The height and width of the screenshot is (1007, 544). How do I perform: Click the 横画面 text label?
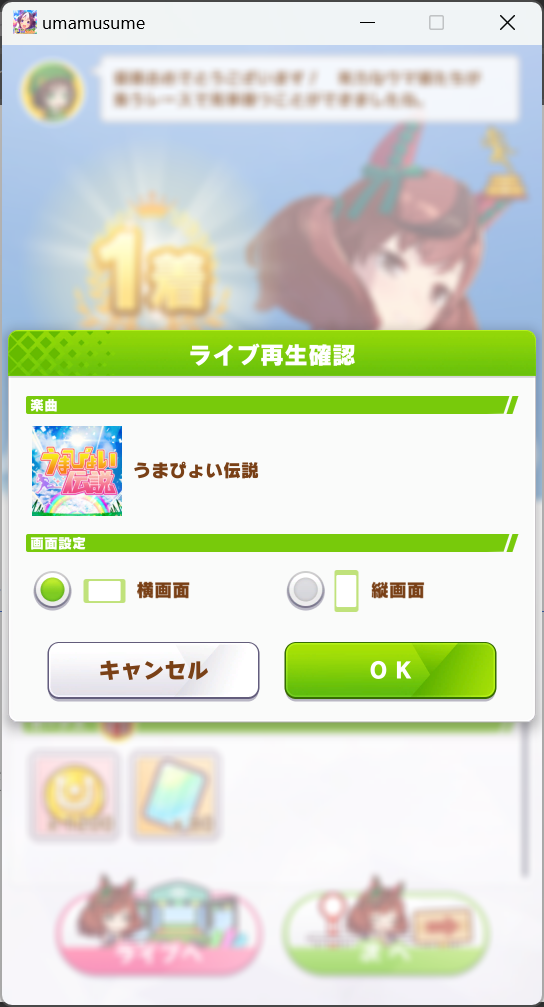click(x=163, y=591)
